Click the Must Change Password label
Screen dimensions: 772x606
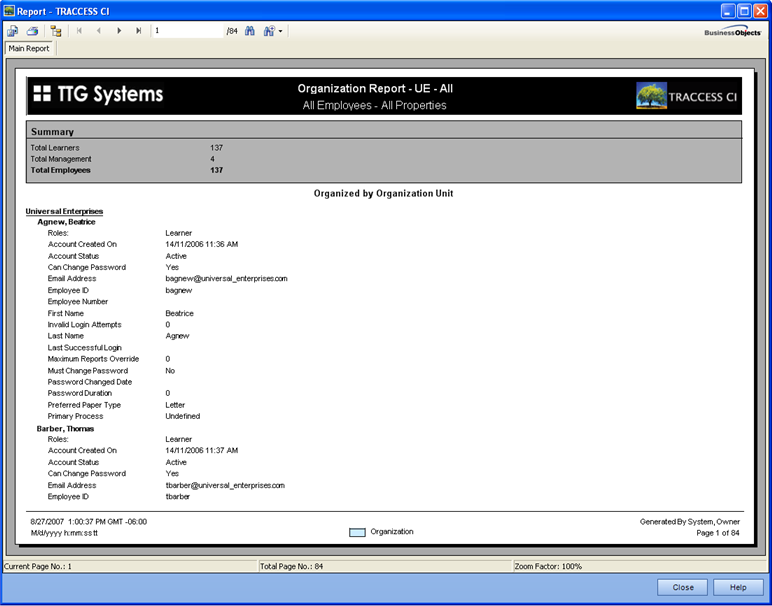88,371
